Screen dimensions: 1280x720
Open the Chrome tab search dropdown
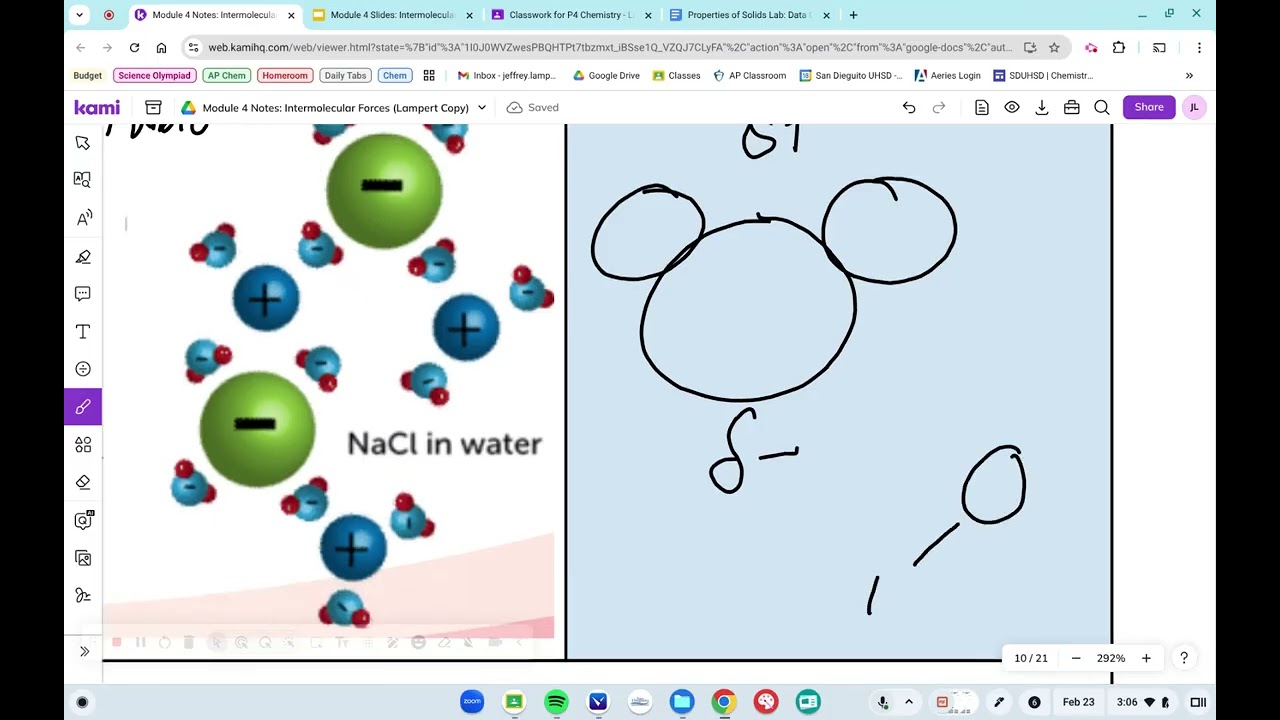(80, 15)
